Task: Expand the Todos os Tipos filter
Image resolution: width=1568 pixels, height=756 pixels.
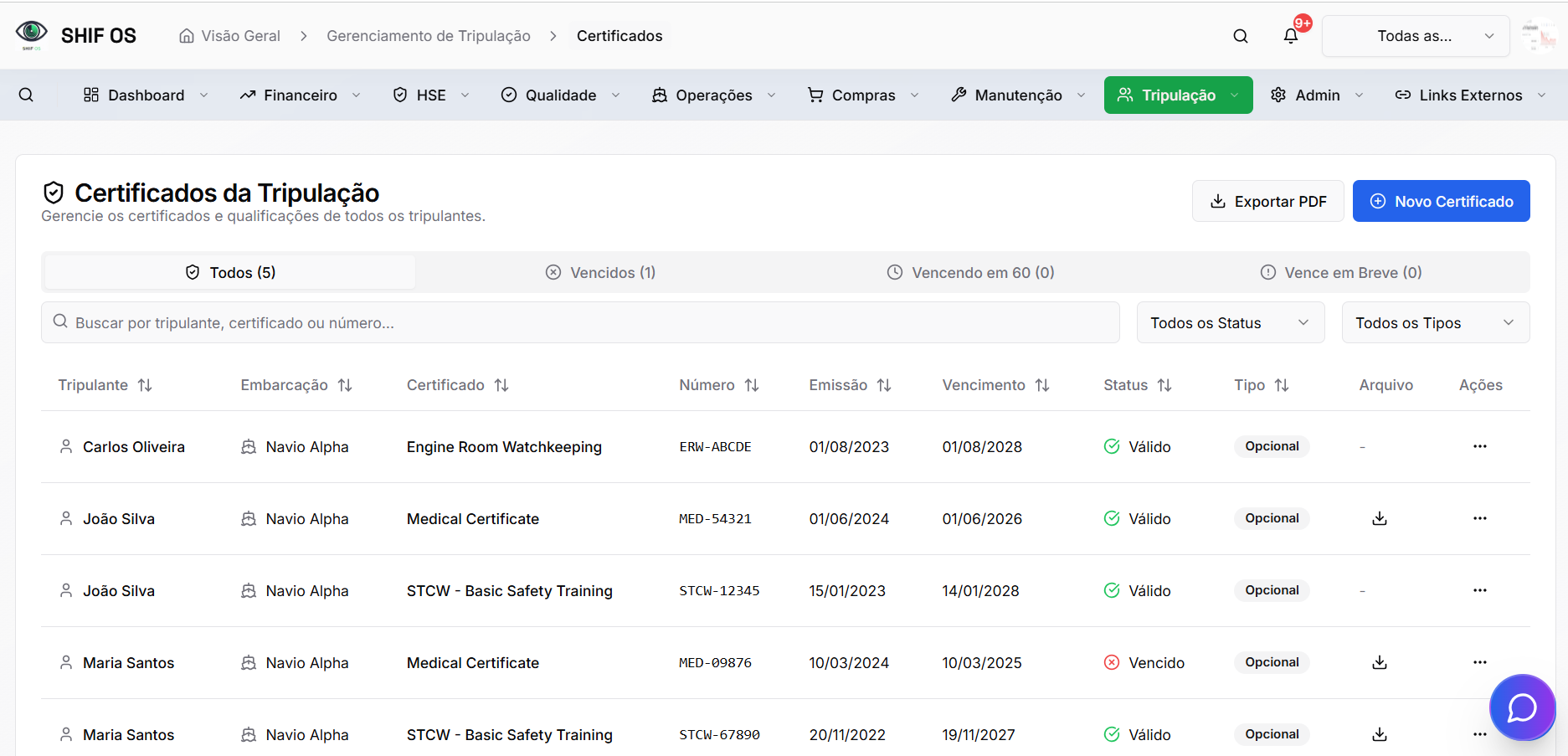Action: click(1435, 323)
